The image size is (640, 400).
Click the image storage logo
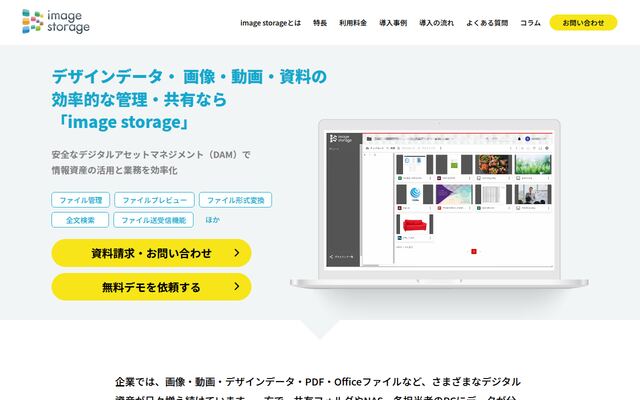click(x=56, y=21)
